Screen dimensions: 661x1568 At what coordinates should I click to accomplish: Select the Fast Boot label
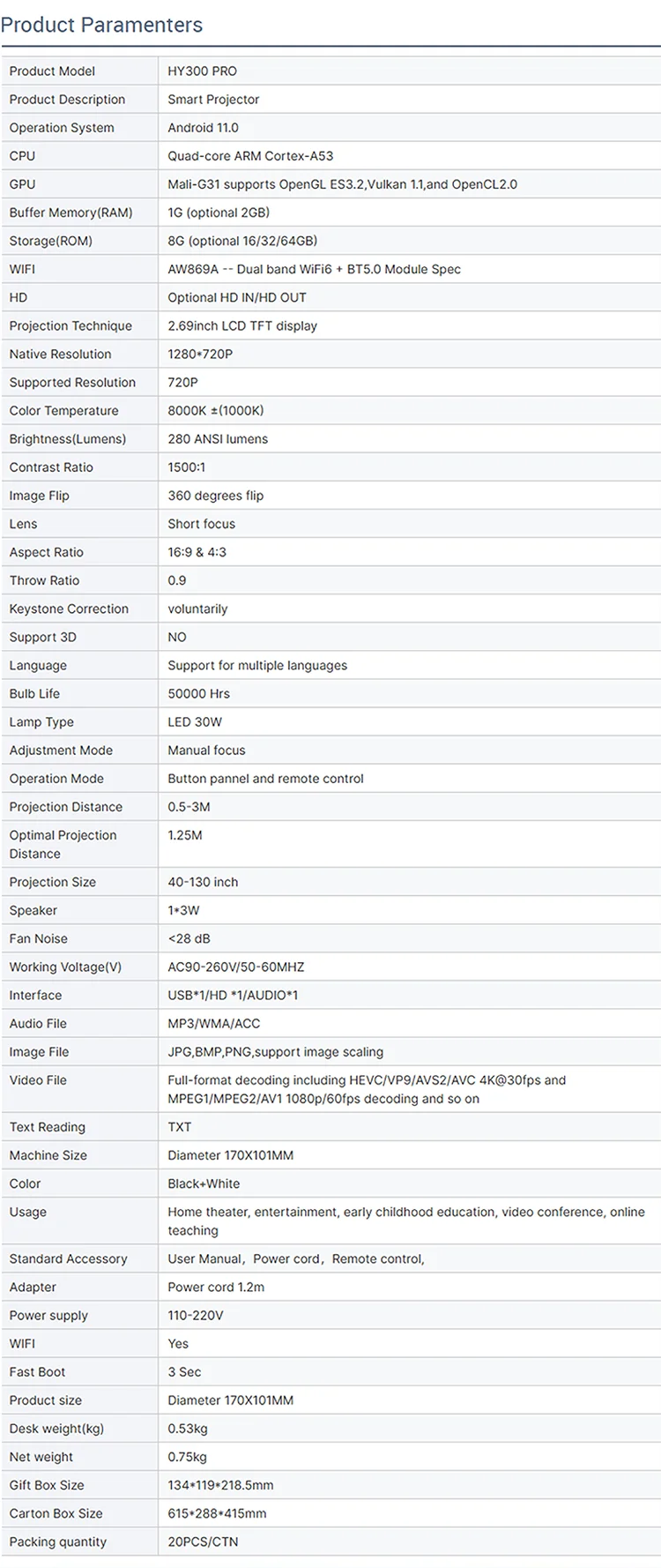[37, 1371]
